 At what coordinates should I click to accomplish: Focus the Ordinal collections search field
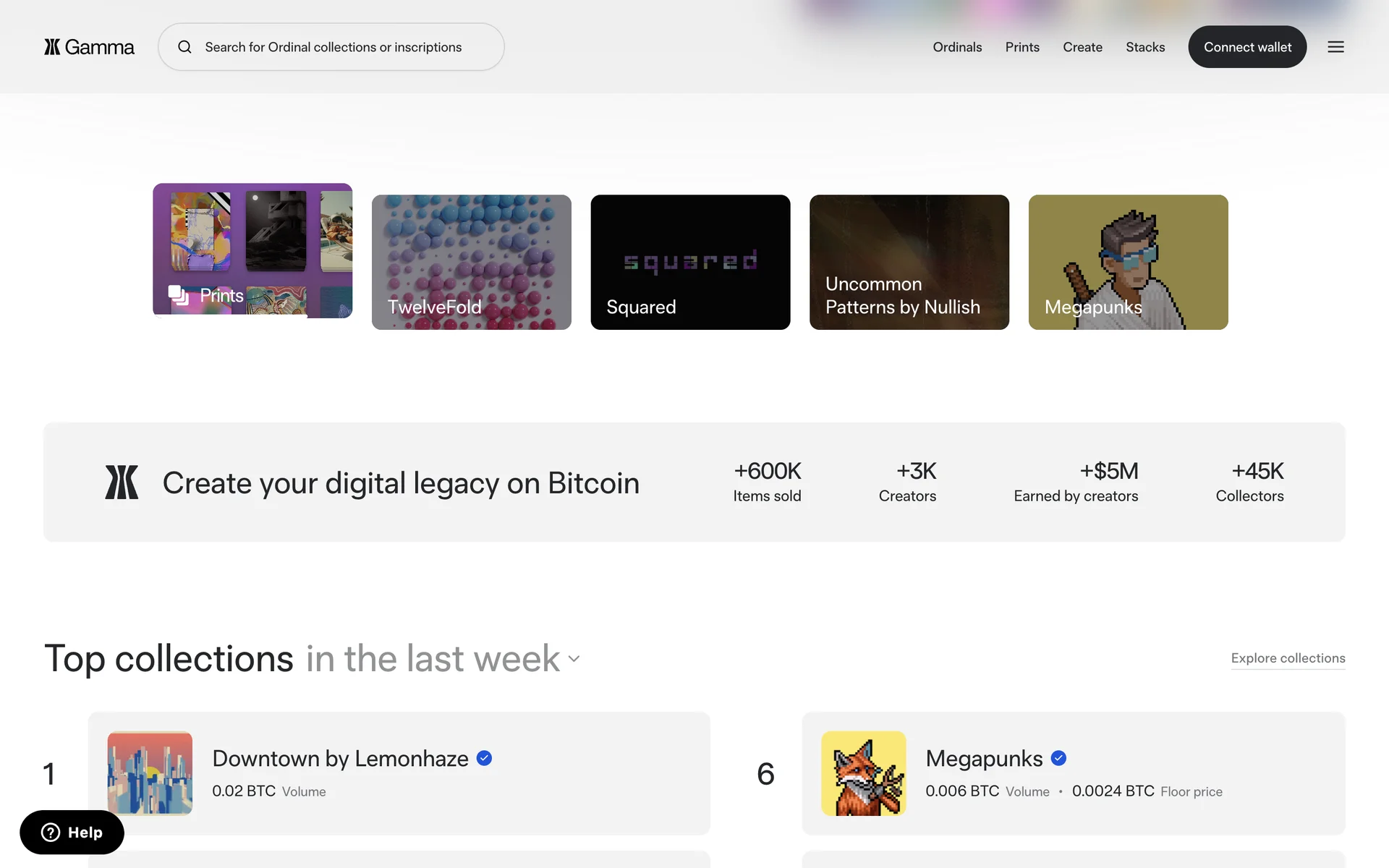(x=333, y=47)
